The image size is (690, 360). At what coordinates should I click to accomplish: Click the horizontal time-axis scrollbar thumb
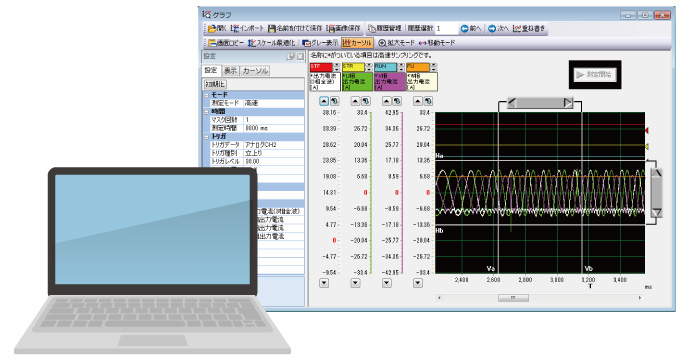(x=513, y=298)
